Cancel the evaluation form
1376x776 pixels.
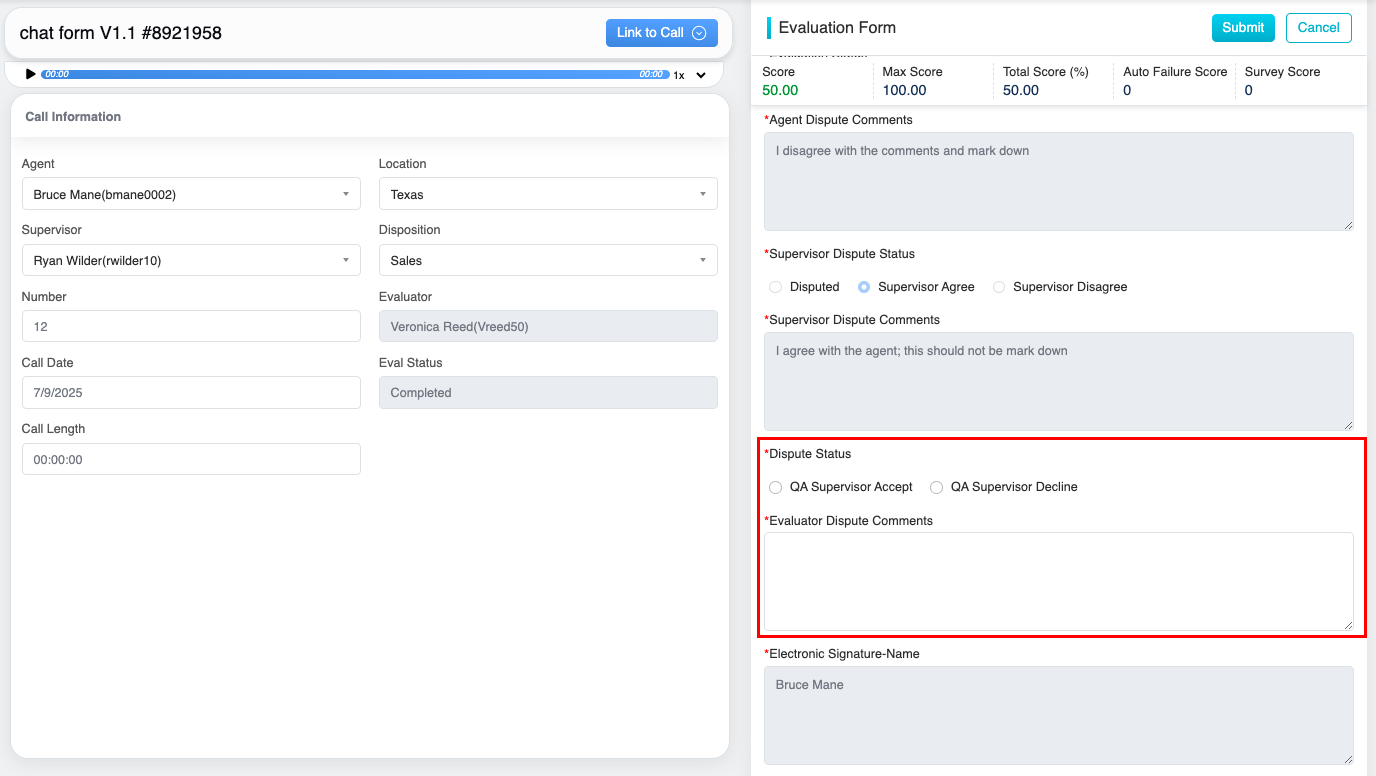[1318, 28]
